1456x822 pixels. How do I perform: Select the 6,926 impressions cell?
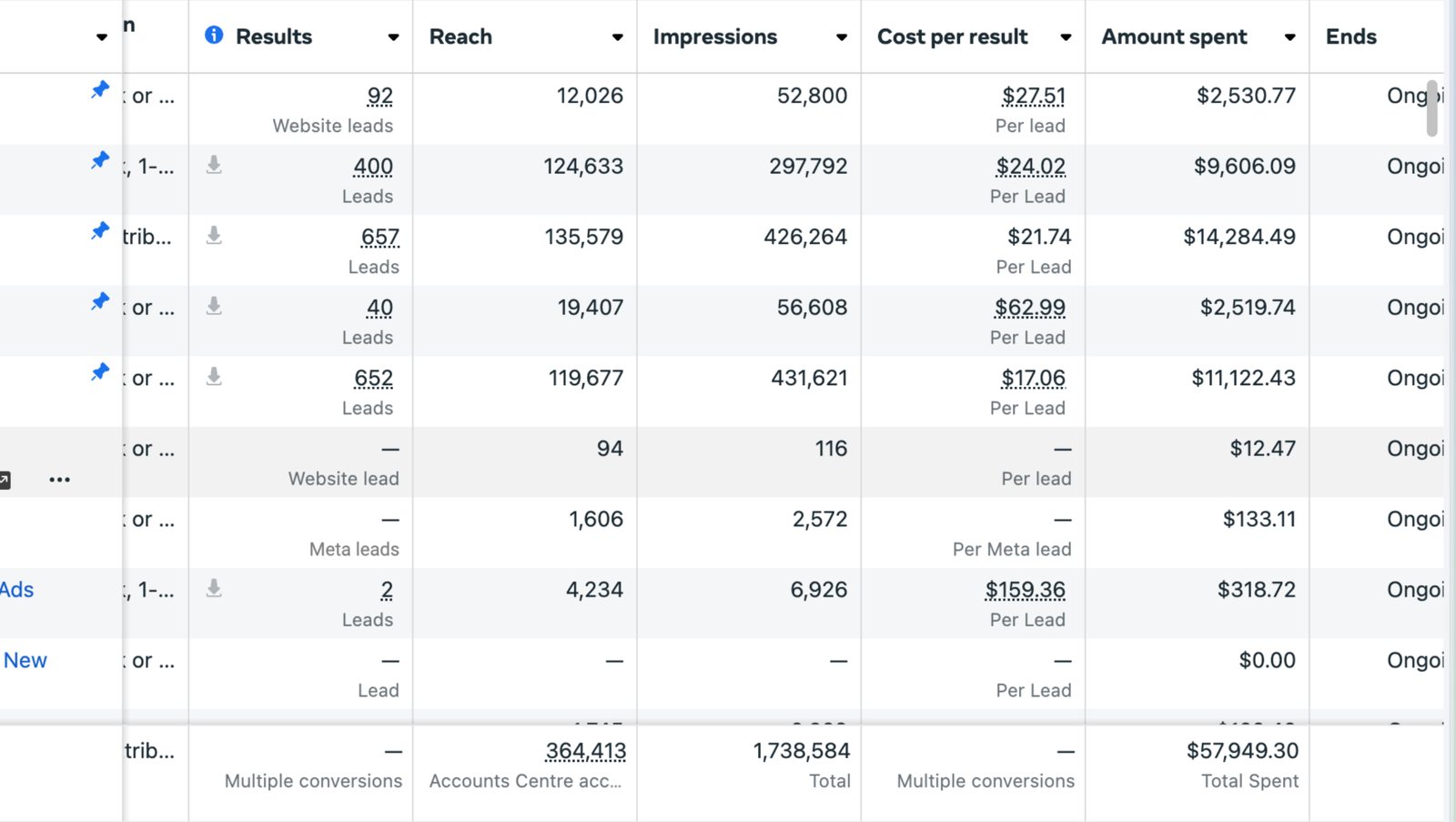tap(819, 590)
